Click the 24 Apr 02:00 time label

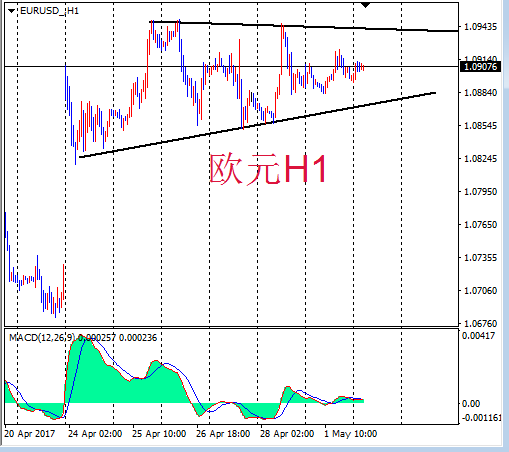point(95,434)
